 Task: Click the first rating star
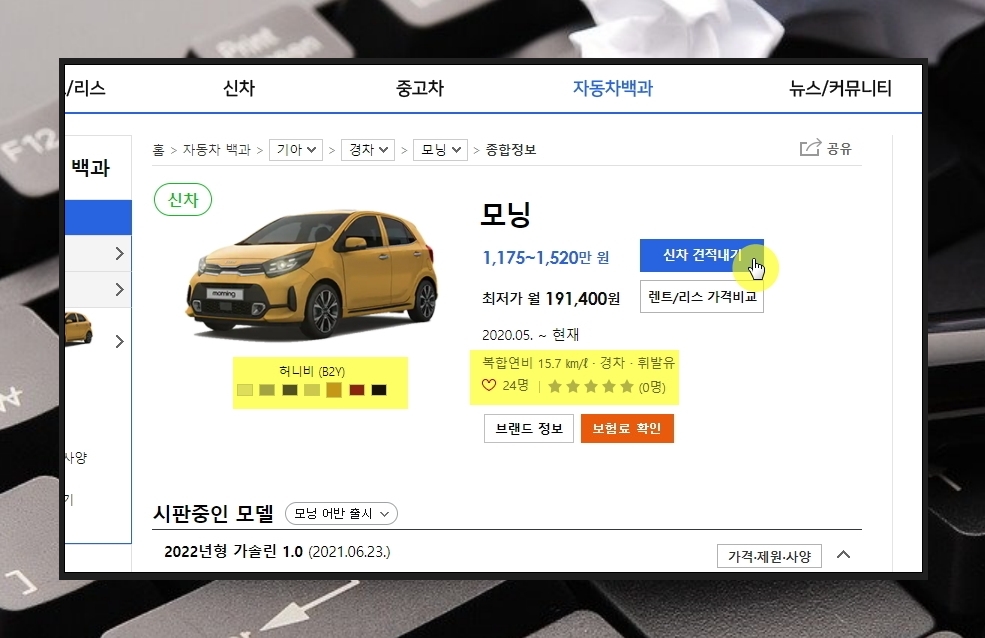coord(555,386)
